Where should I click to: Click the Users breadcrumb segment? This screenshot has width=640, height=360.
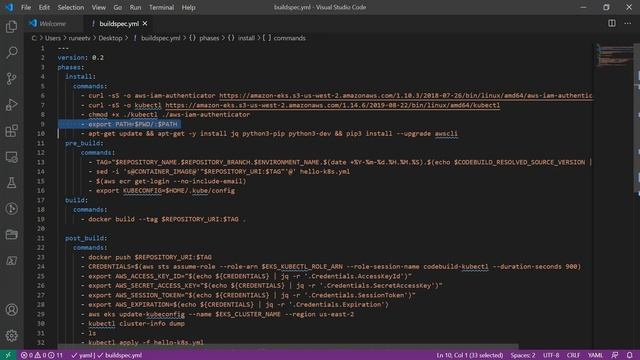(53, 38)
